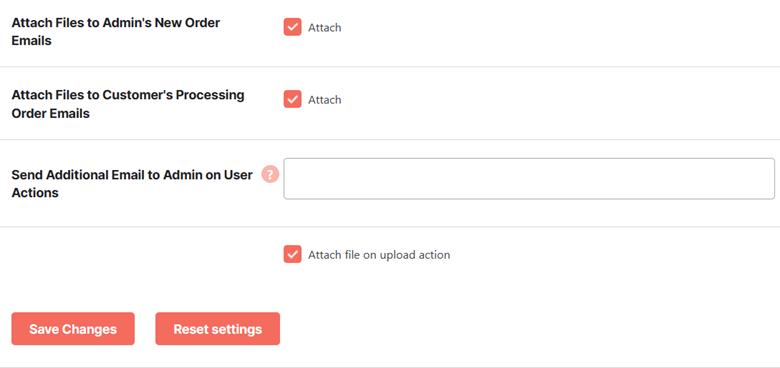Viewport: 780px width, 368px height.
Task: Toggle the checkmark above Save Changes
Action: 292,254
